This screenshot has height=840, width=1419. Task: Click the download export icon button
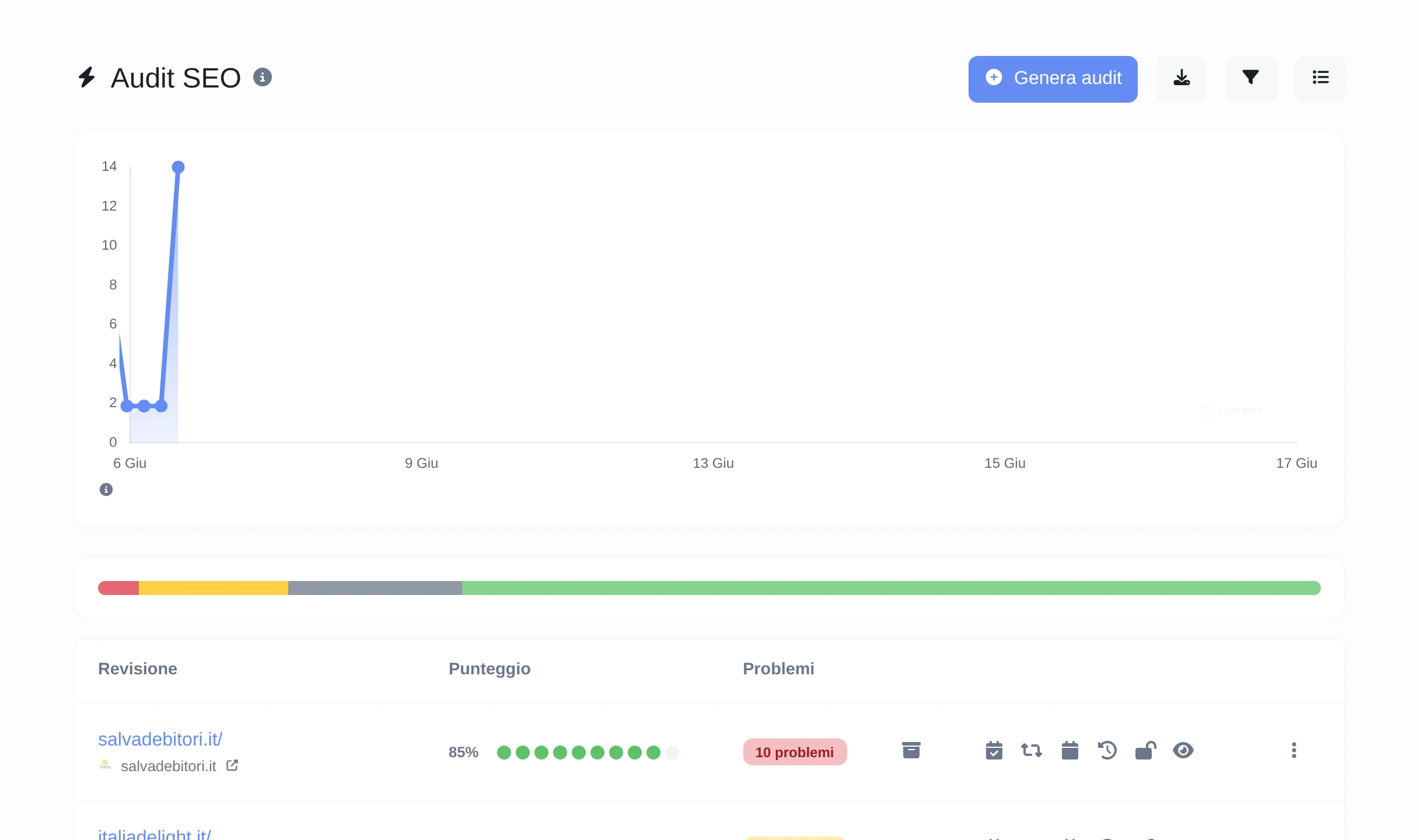pos(1182,78)
